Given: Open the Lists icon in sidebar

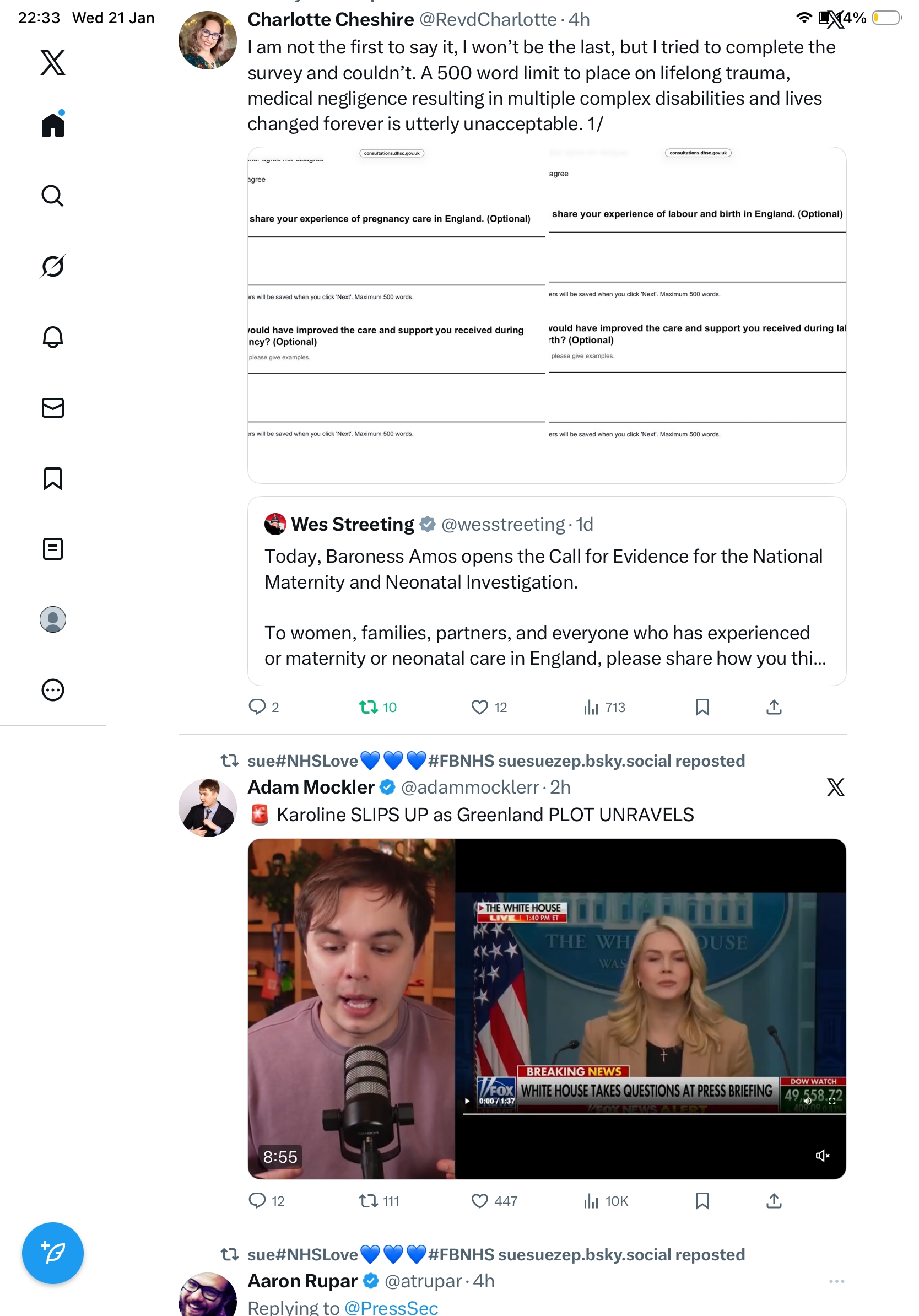Looking at the screenshot, I should [x=53, y=548].
